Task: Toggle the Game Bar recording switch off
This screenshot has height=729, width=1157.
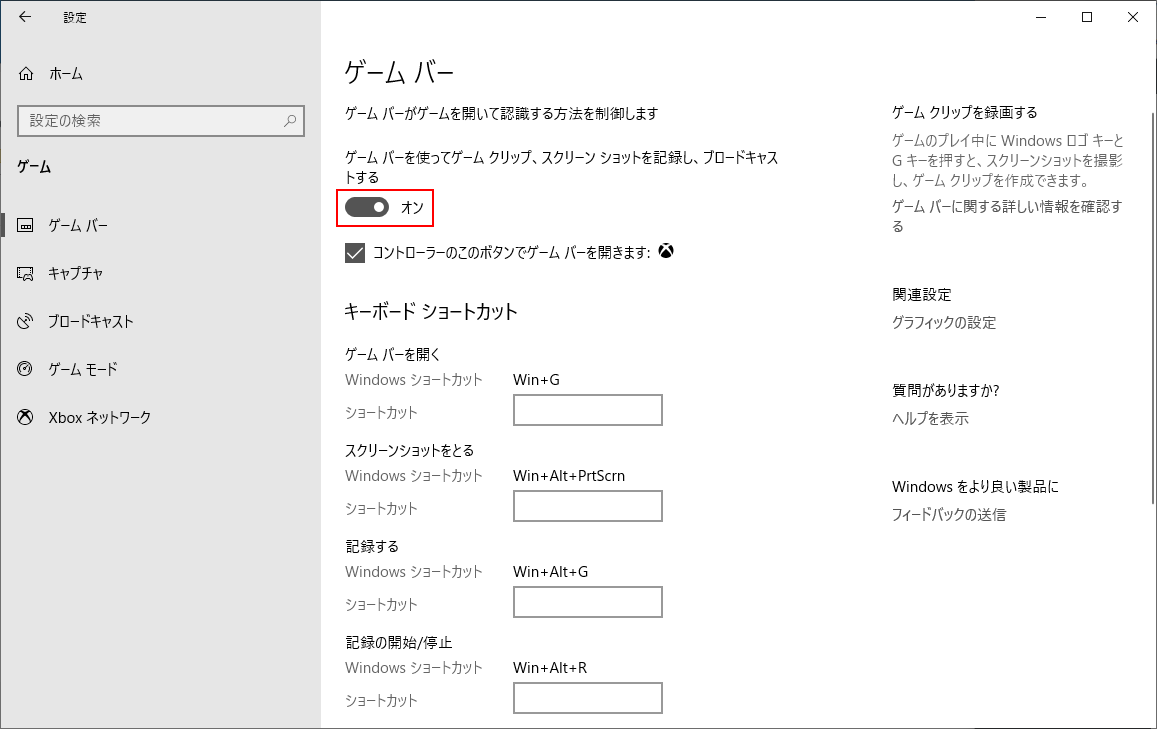Action: click(367, 208)
